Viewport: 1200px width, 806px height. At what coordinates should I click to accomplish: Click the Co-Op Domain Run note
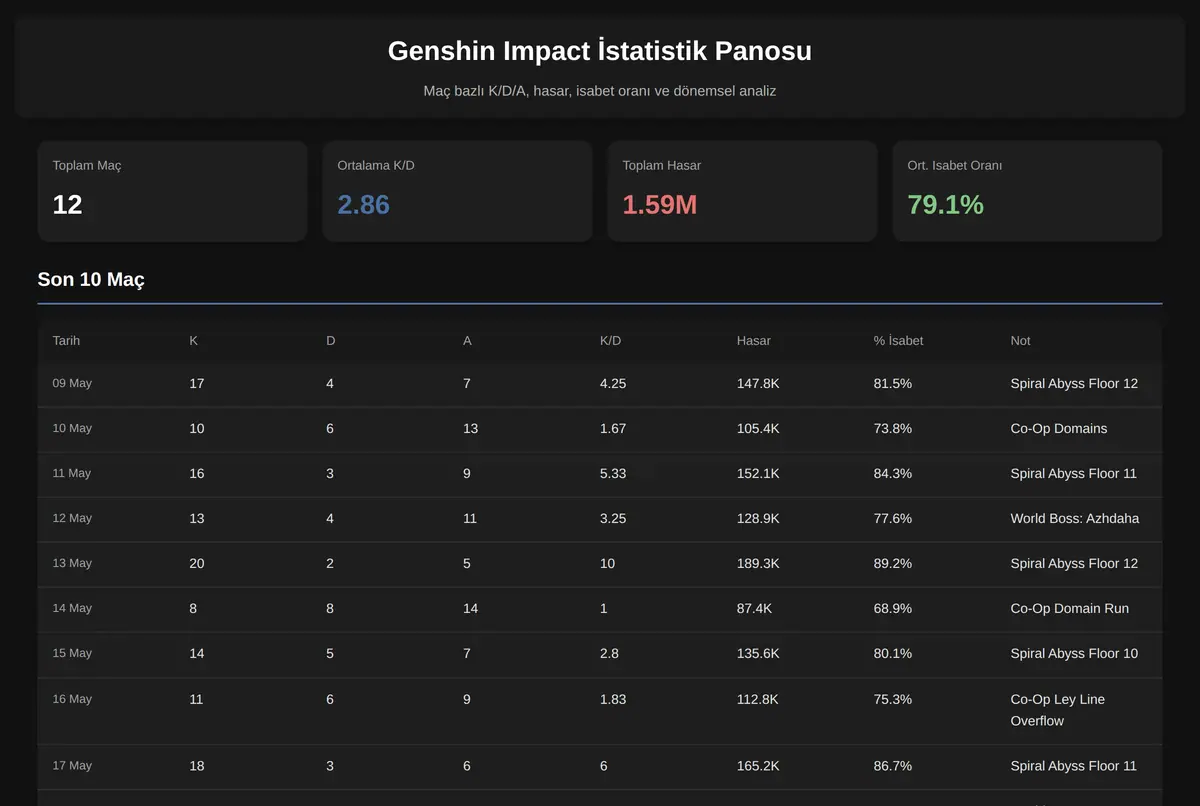1070,608
